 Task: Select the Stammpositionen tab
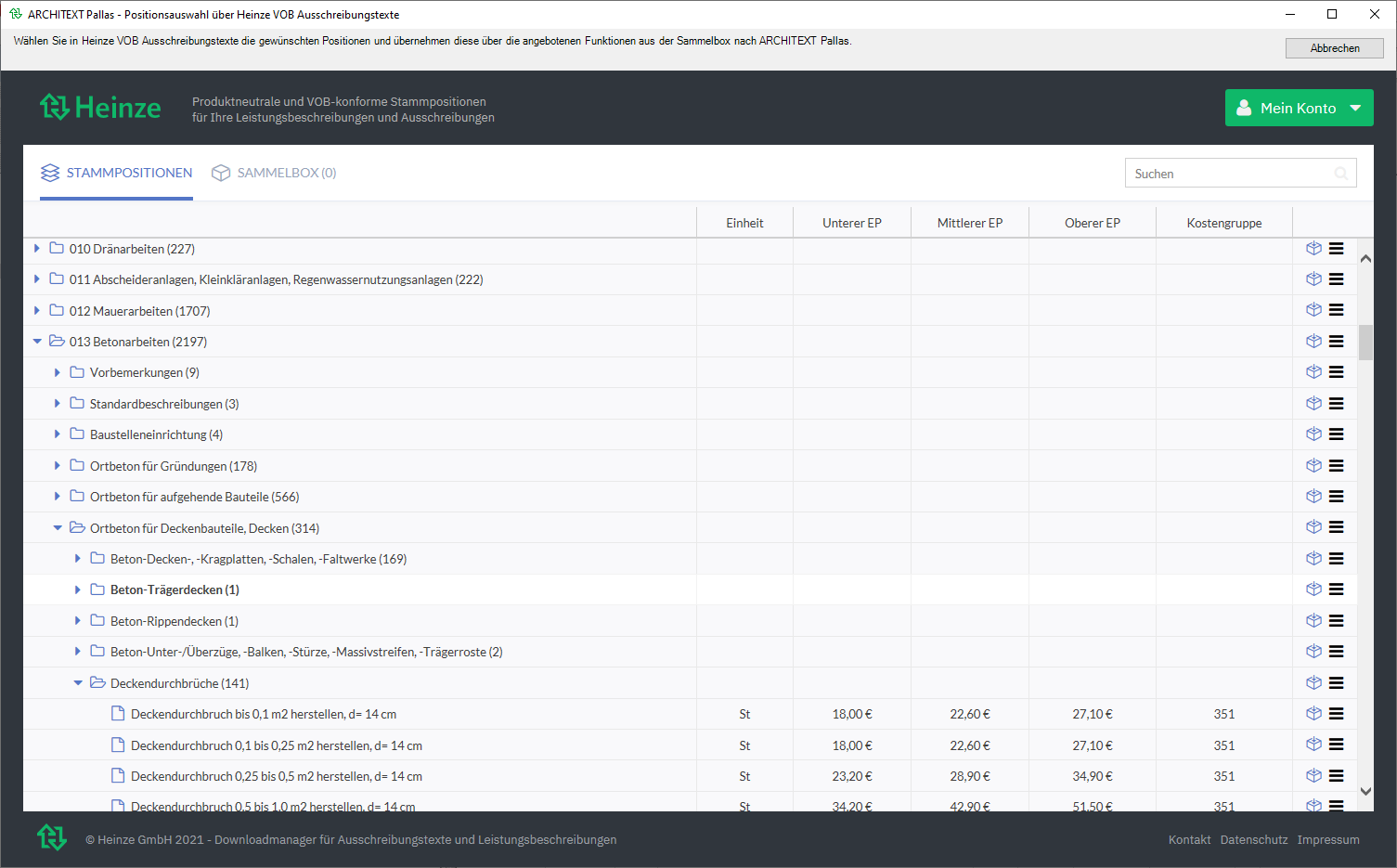(x=117, y=173)
